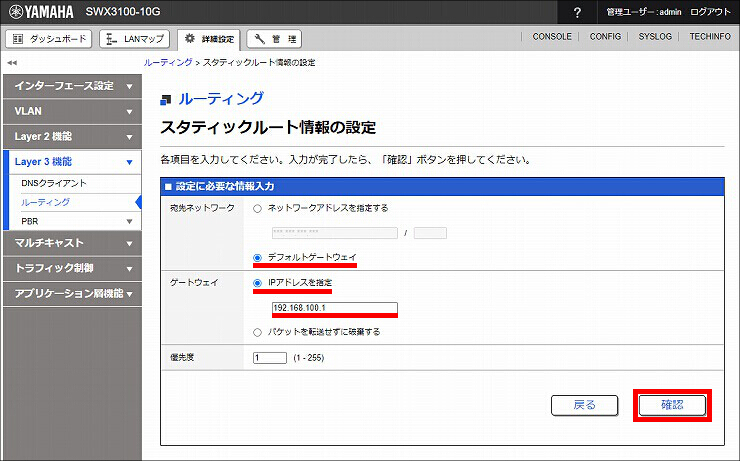
Task: Open the 管理 tab
Action: pyautogui.click(x=274, y=39)
